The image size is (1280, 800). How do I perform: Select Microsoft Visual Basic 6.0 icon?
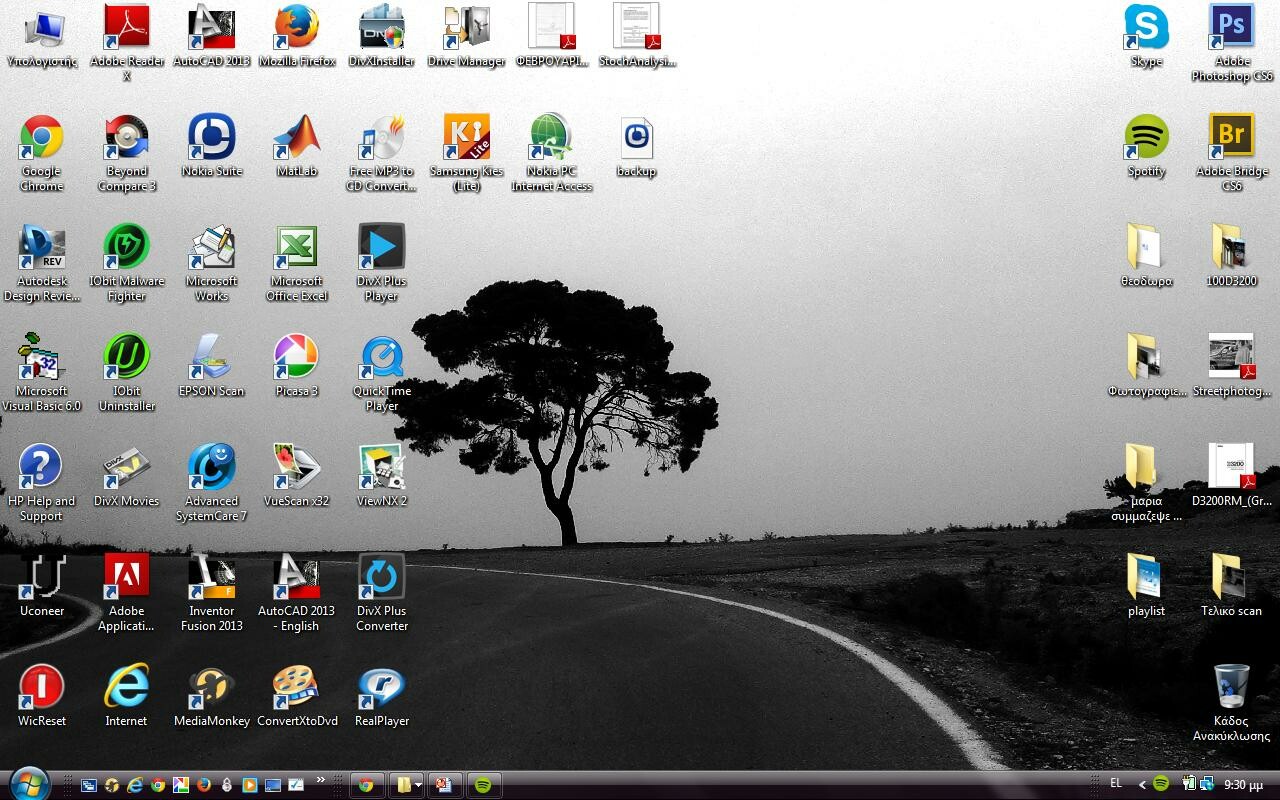pyautogui.click(x=42, y=358)
